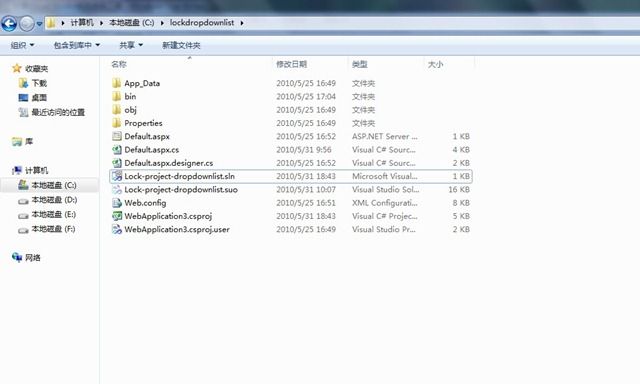This screenshot has width=640, height=384.
Task: Select the file name Lock-project-dropdownlist.suo
Action: click(x=181, y=189)
